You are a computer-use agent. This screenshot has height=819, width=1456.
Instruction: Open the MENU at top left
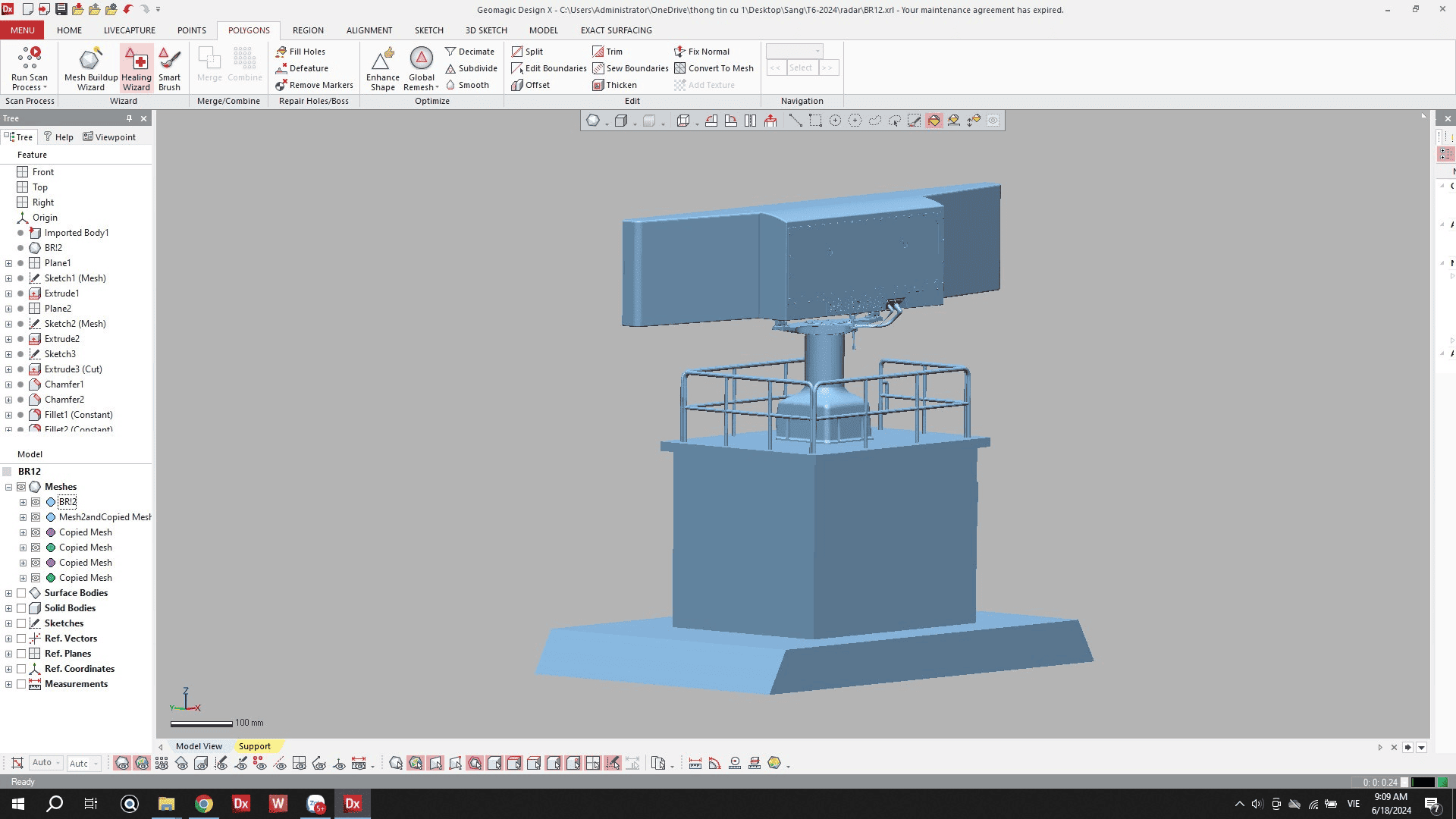click(x=22, y=30)
